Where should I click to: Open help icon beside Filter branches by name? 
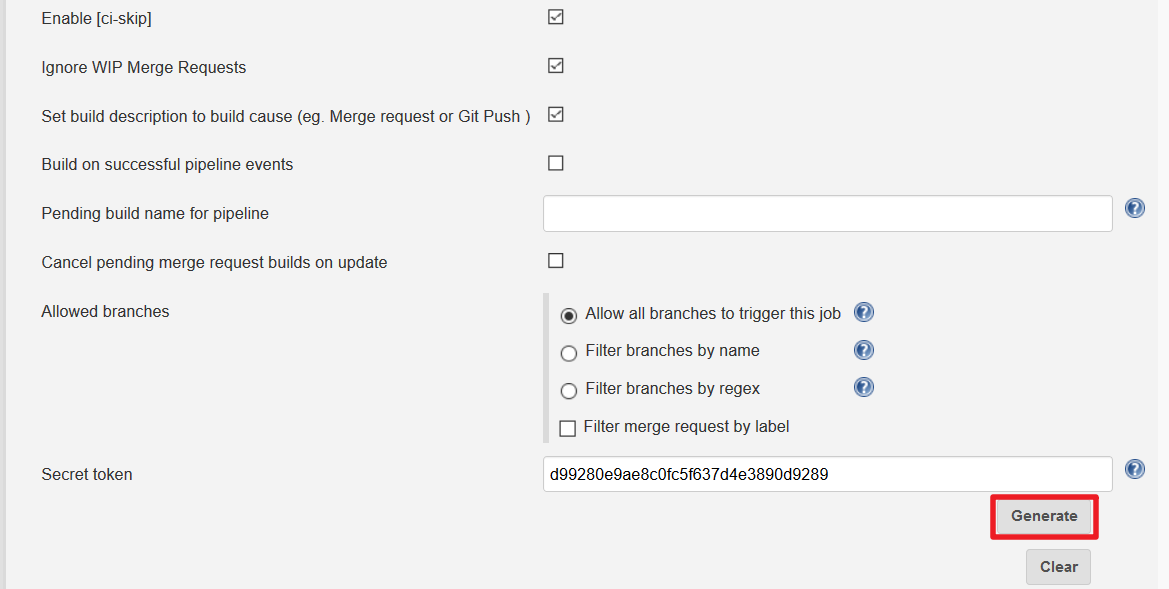[864, 350]
